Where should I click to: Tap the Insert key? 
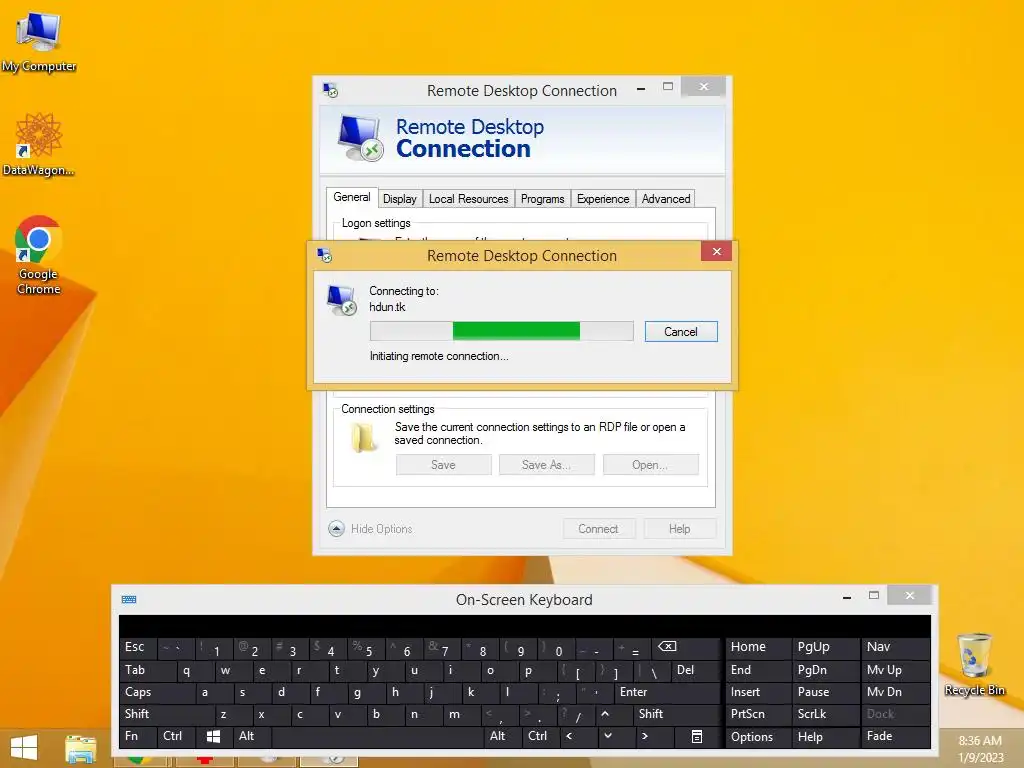coord(758,692)
